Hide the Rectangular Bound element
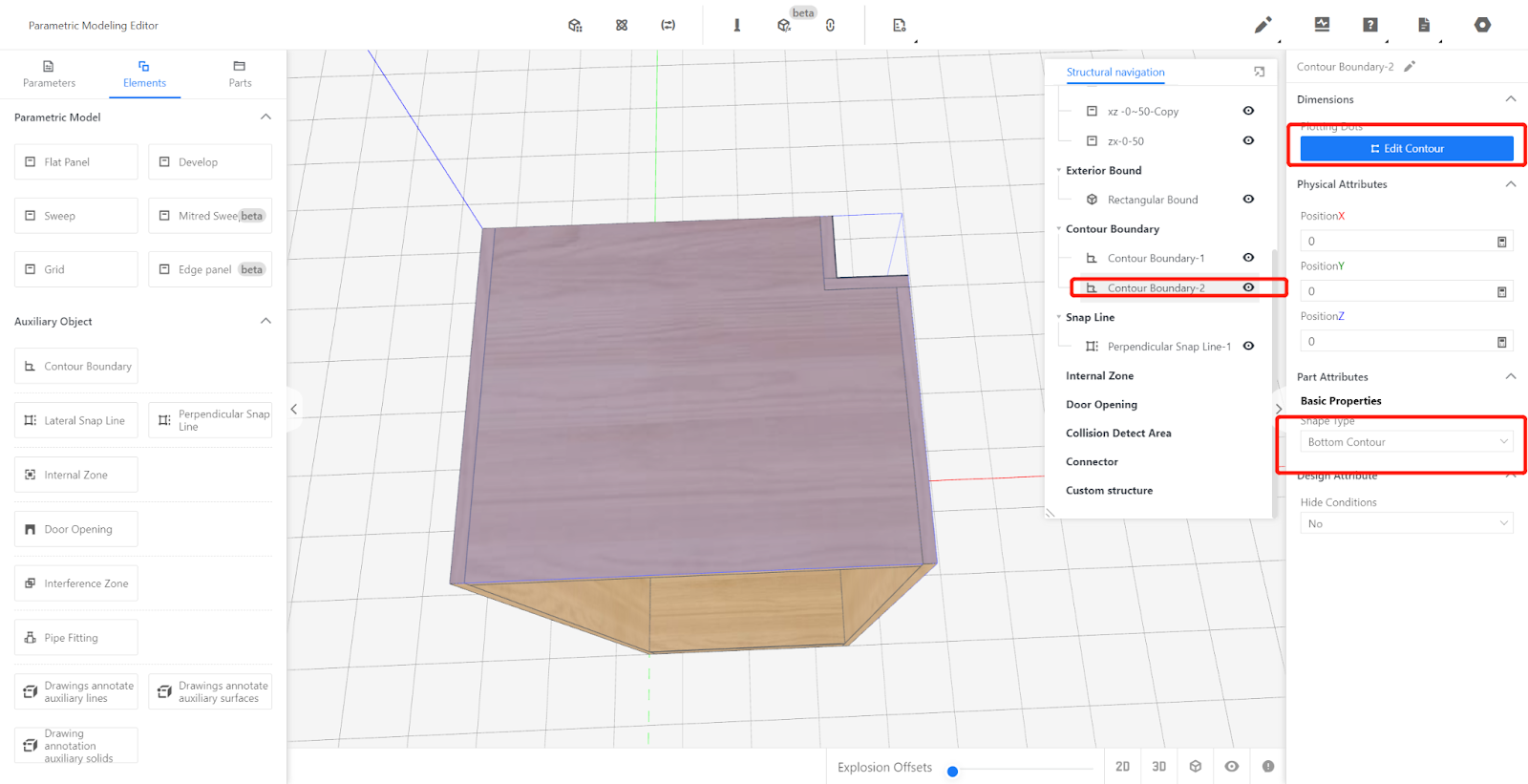Image resolution: width=1528 pixels, height=784 pixels. click(x=1248, y=200)
